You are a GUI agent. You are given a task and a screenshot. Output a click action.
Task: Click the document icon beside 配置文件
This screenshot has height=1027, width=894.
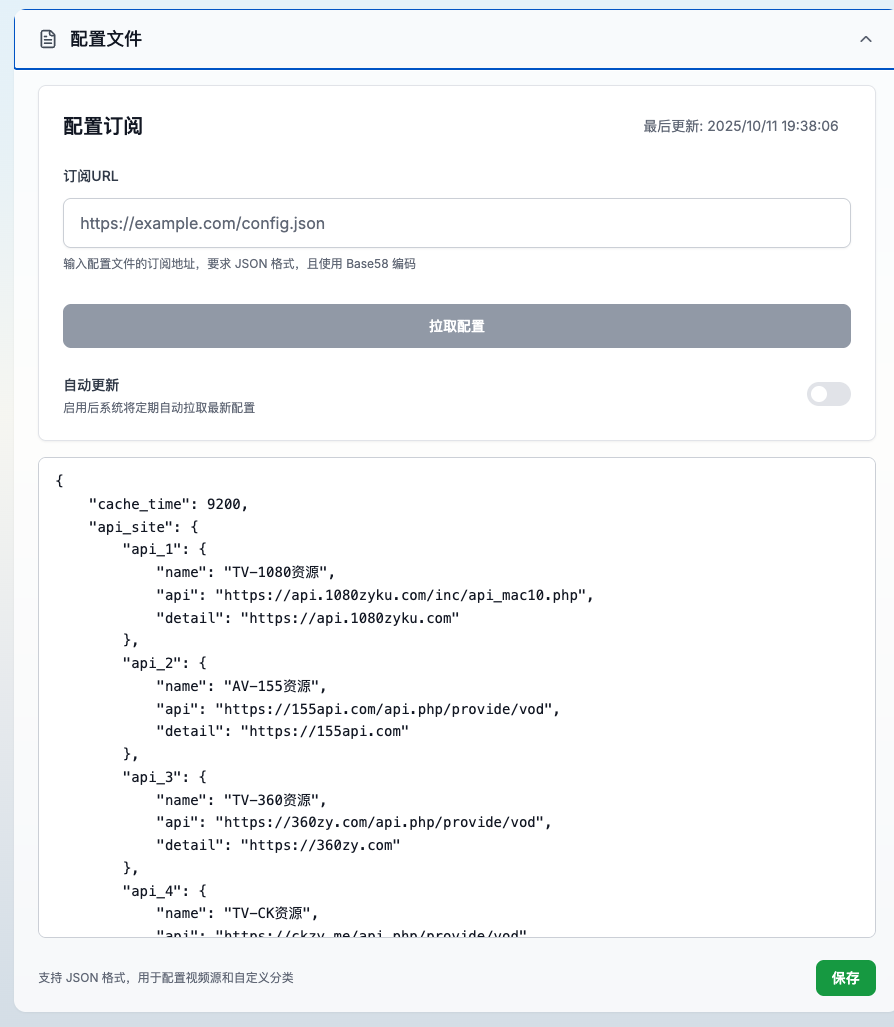click(x=47, y=39)
